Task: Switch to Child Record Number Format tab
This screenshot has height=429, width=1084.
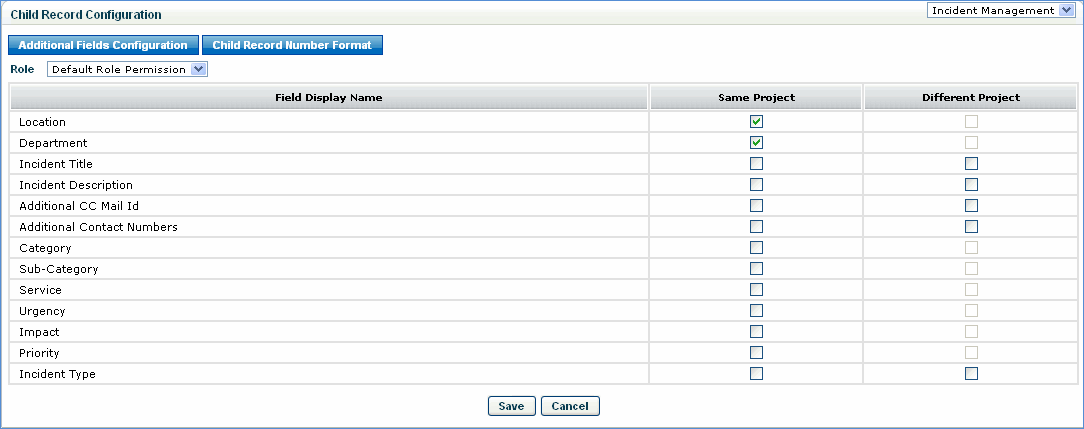Action: click(x=292, y=45)
